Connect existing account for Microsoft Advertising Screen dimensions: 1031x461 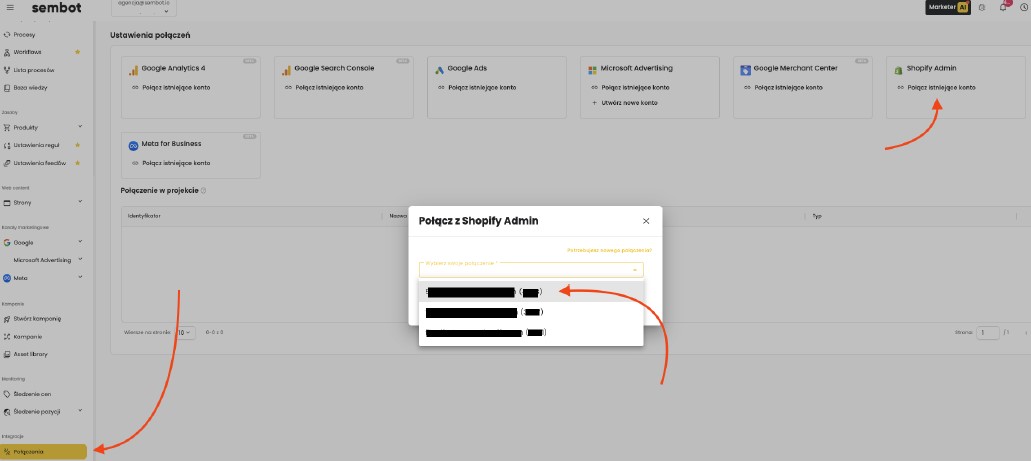click(635, 87)
